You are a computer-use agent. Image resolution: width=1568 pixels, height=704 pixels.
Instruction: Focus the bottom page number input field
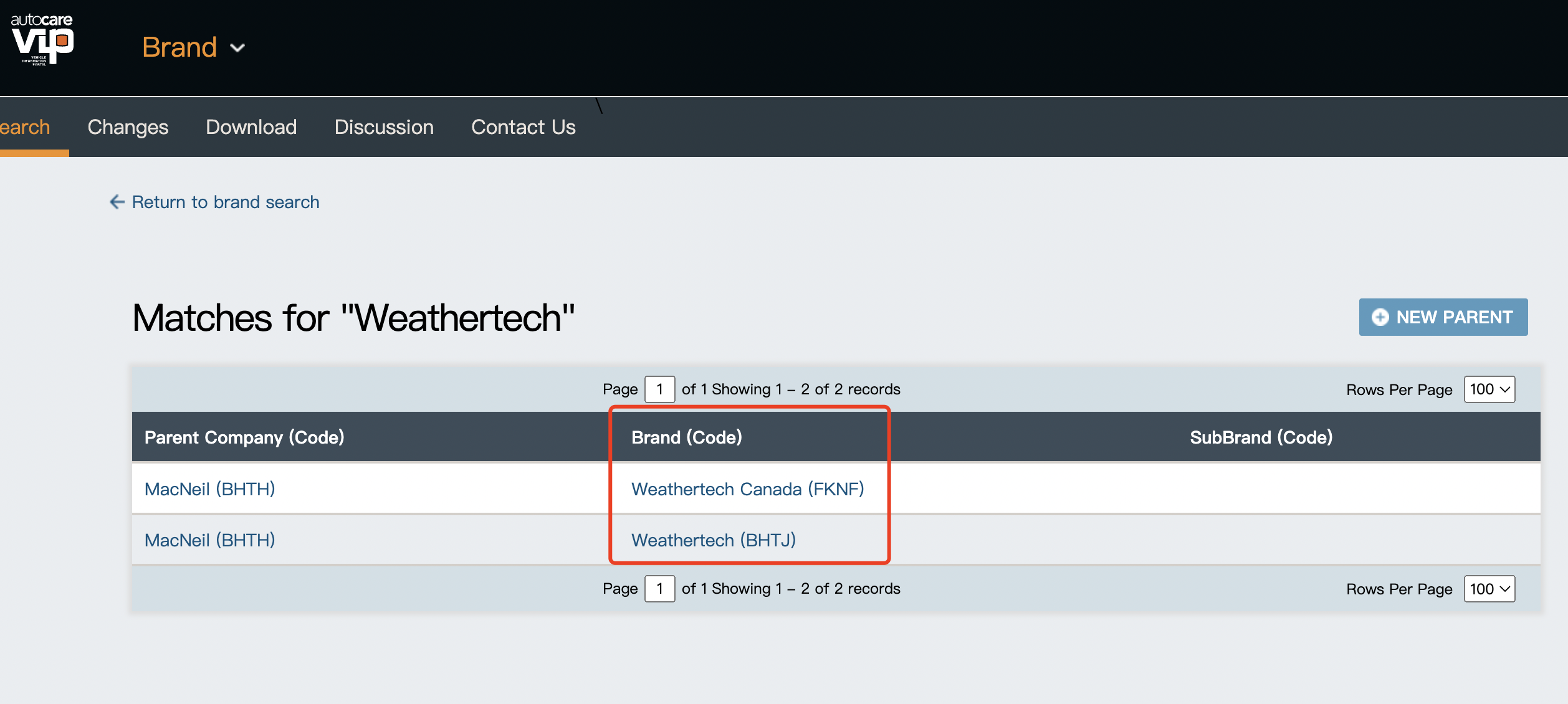(659, 589)
